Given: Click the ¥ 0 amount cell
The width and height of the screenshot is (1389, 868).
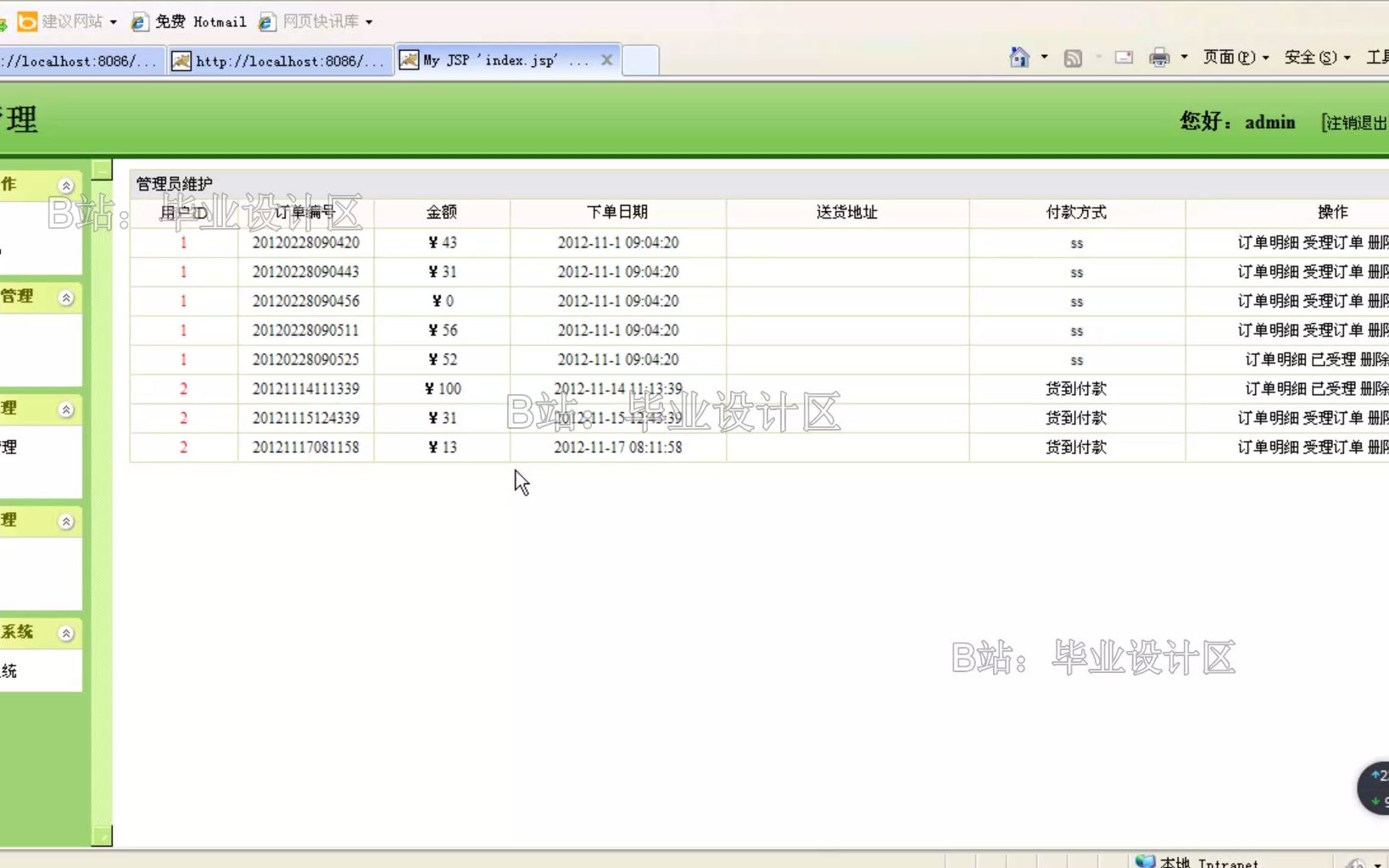Looking at the screenshot, I should pos(443,301).
